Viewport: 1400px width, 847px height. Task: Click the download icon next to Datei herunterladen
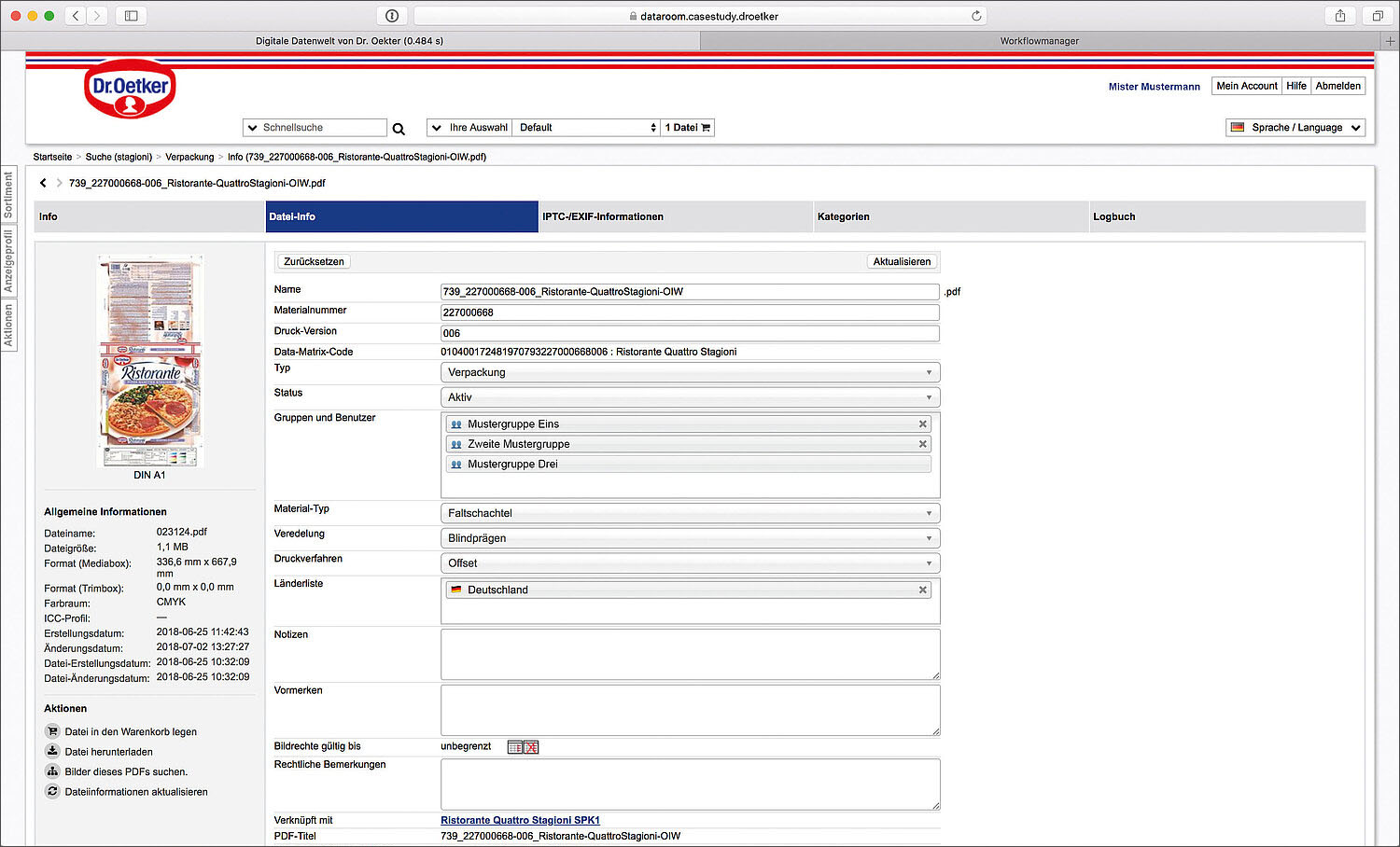pos(52,751)
